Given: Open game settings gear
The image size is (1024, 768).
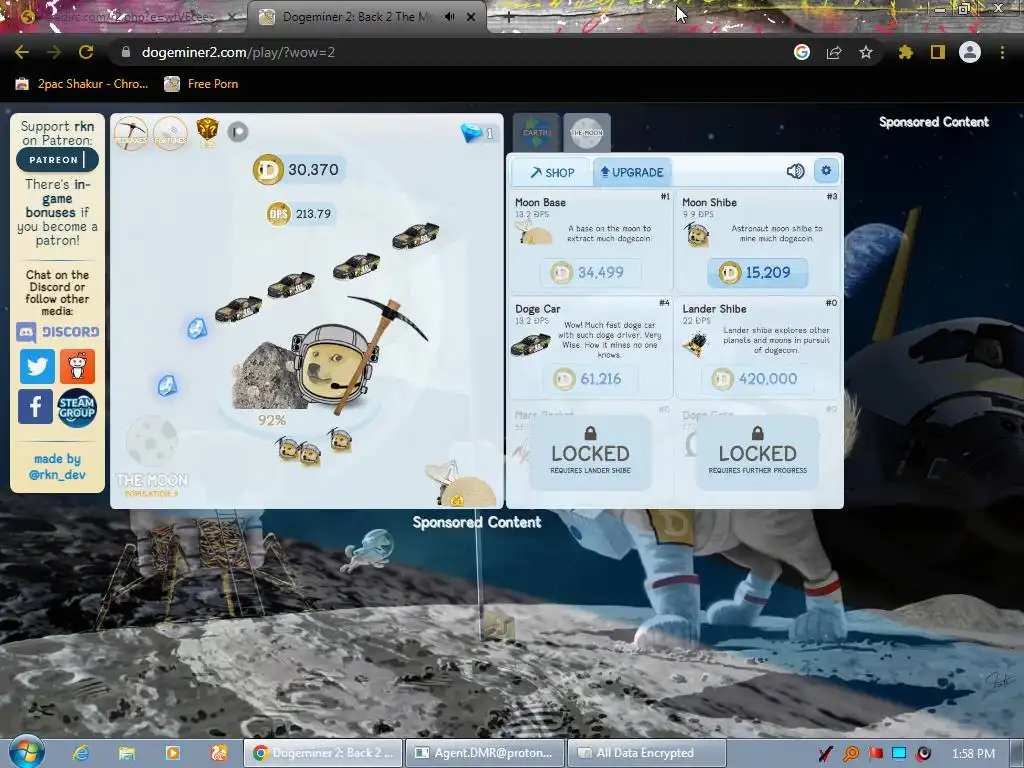Looking at the screenshot, I should click(x=826, y=171).
